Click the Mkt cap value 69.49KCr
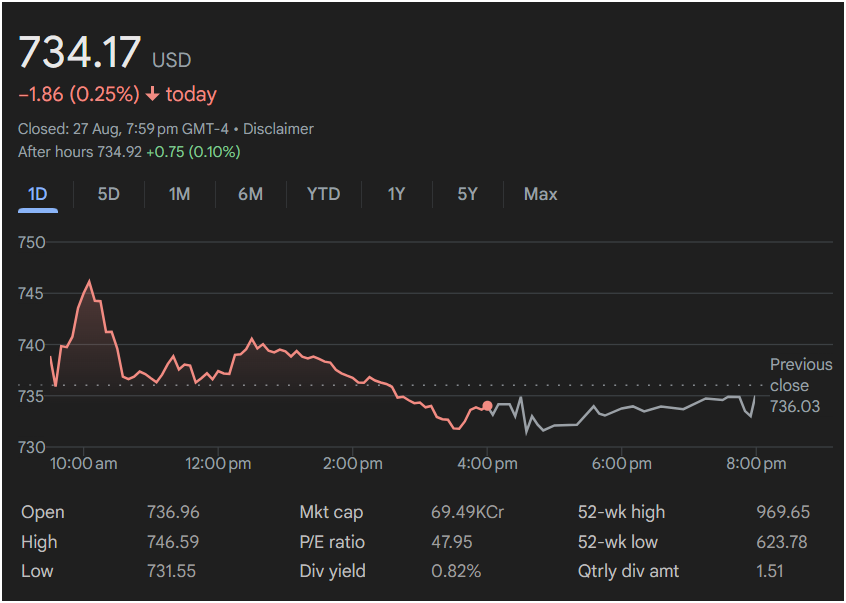The width and height of the screenshot is (846, 603). (x=467, y=512)
